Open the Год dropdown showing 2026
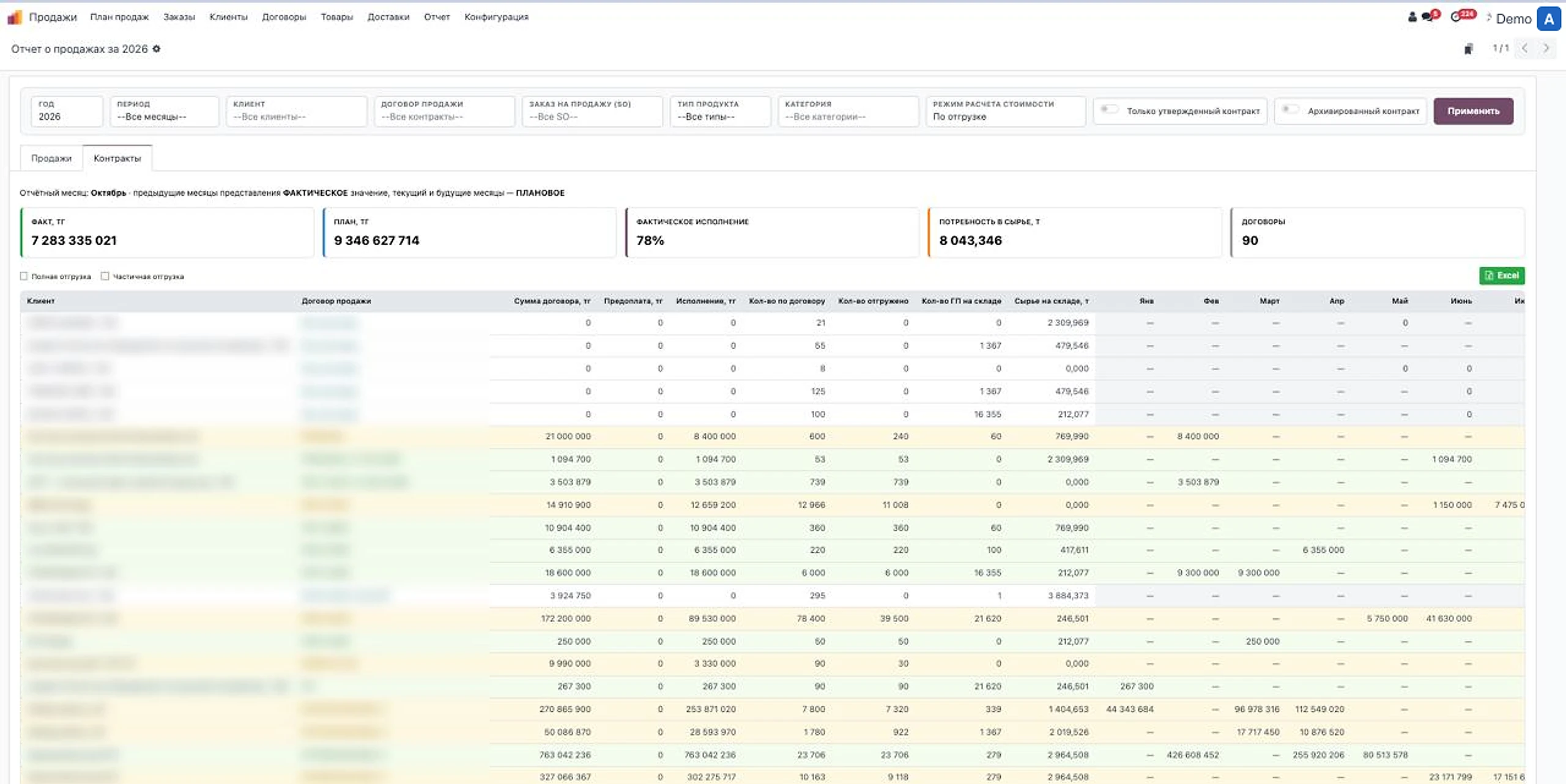This screenshot has width=1566, height=784. click(67, 111)
